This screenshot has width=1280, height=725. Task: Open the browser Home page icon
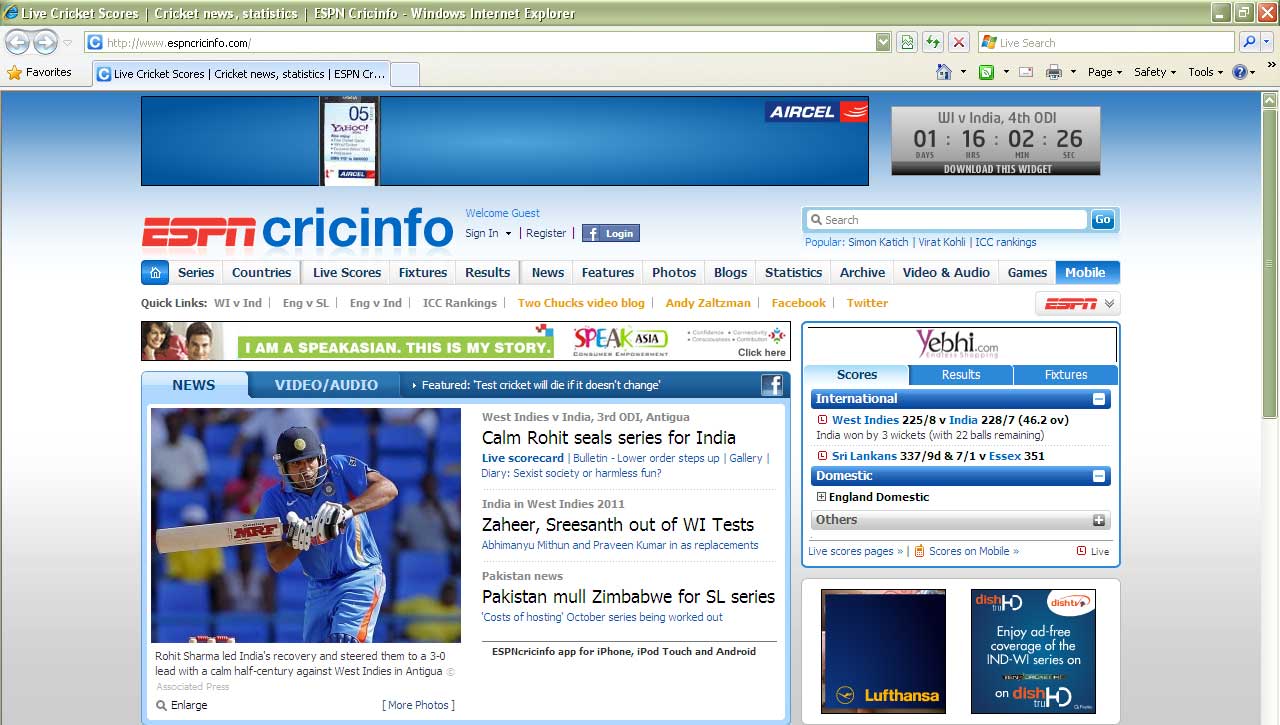tap(943, 72)
